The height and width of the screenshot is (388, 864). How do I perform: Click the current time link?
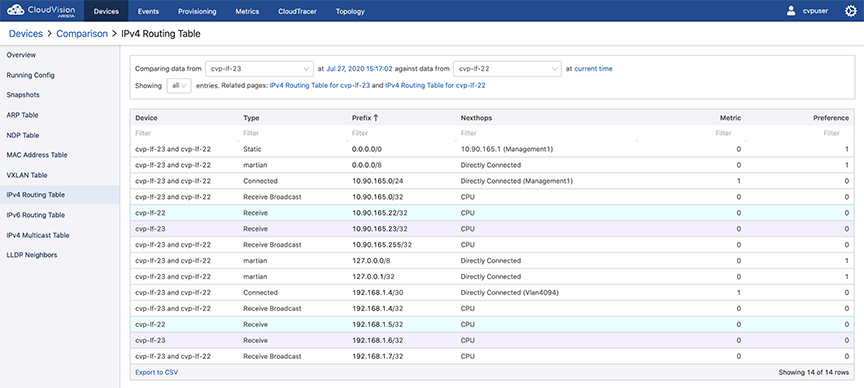click(593, 69)
